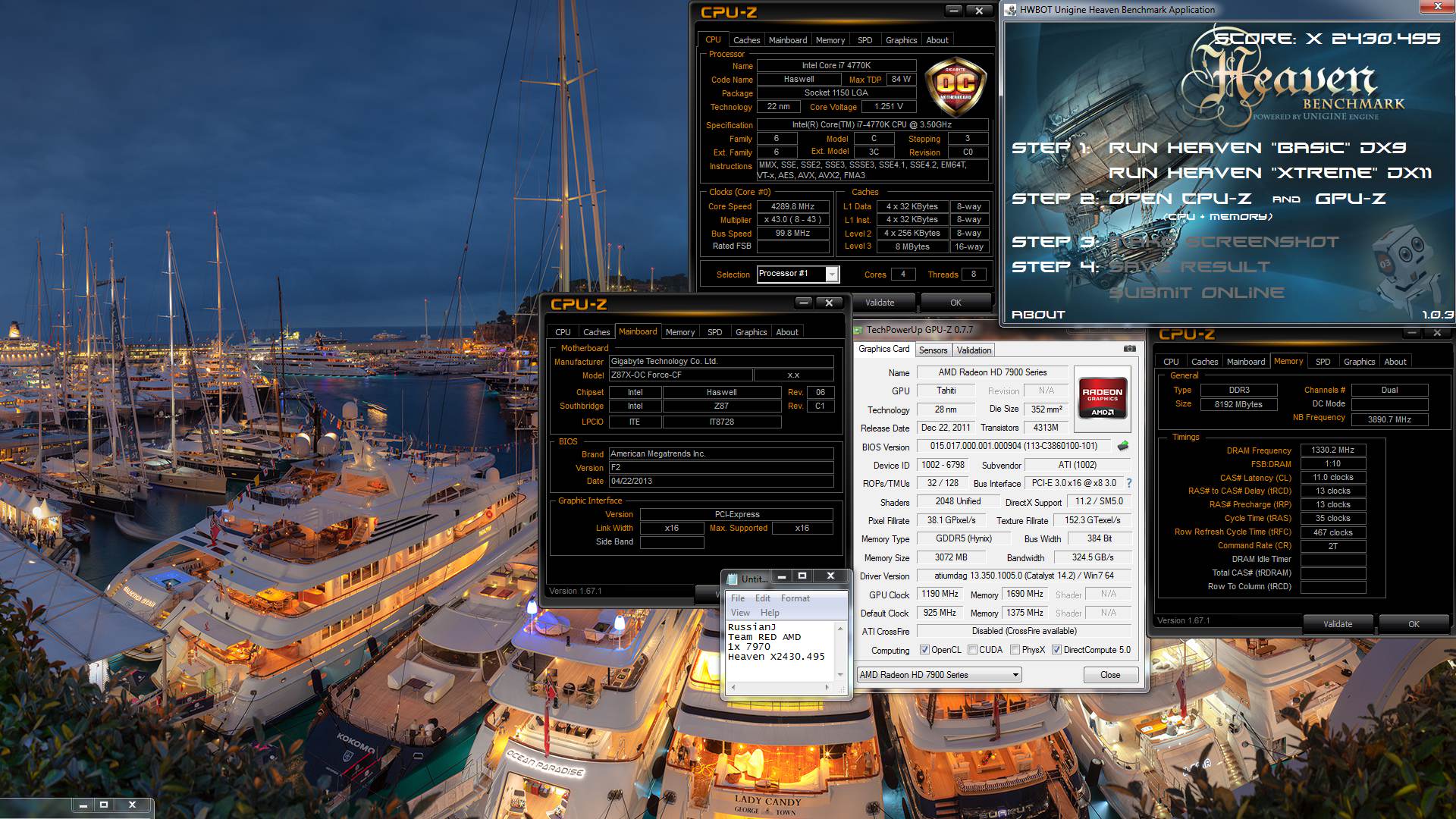
Task: Click the Heaven benchmark window icon
Action: pyautogui.click(x=1010, y=10)
